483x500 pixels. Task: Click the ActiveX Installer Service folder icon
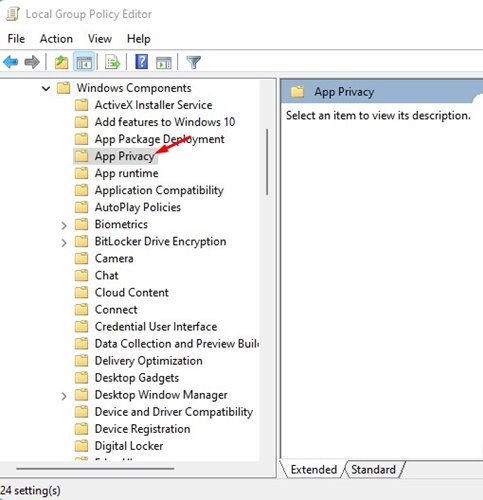81,105
